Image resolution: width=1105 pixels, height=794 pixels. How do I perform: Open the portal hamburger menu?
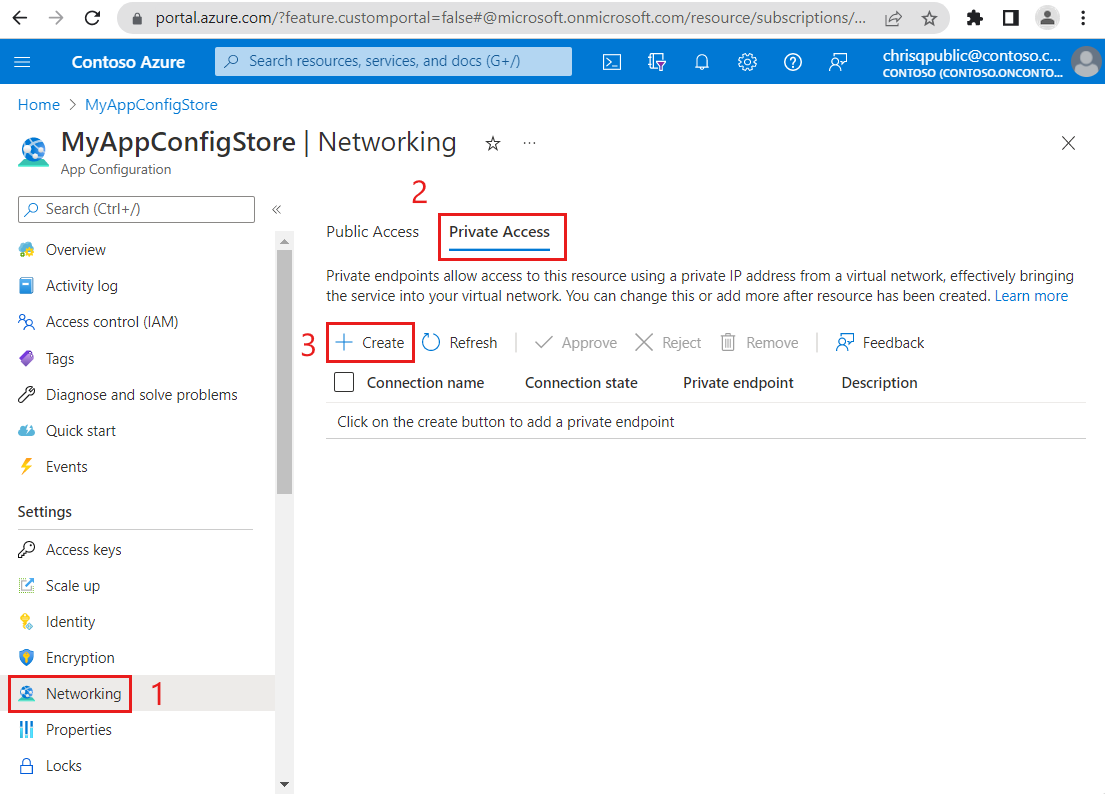(22, 61)
